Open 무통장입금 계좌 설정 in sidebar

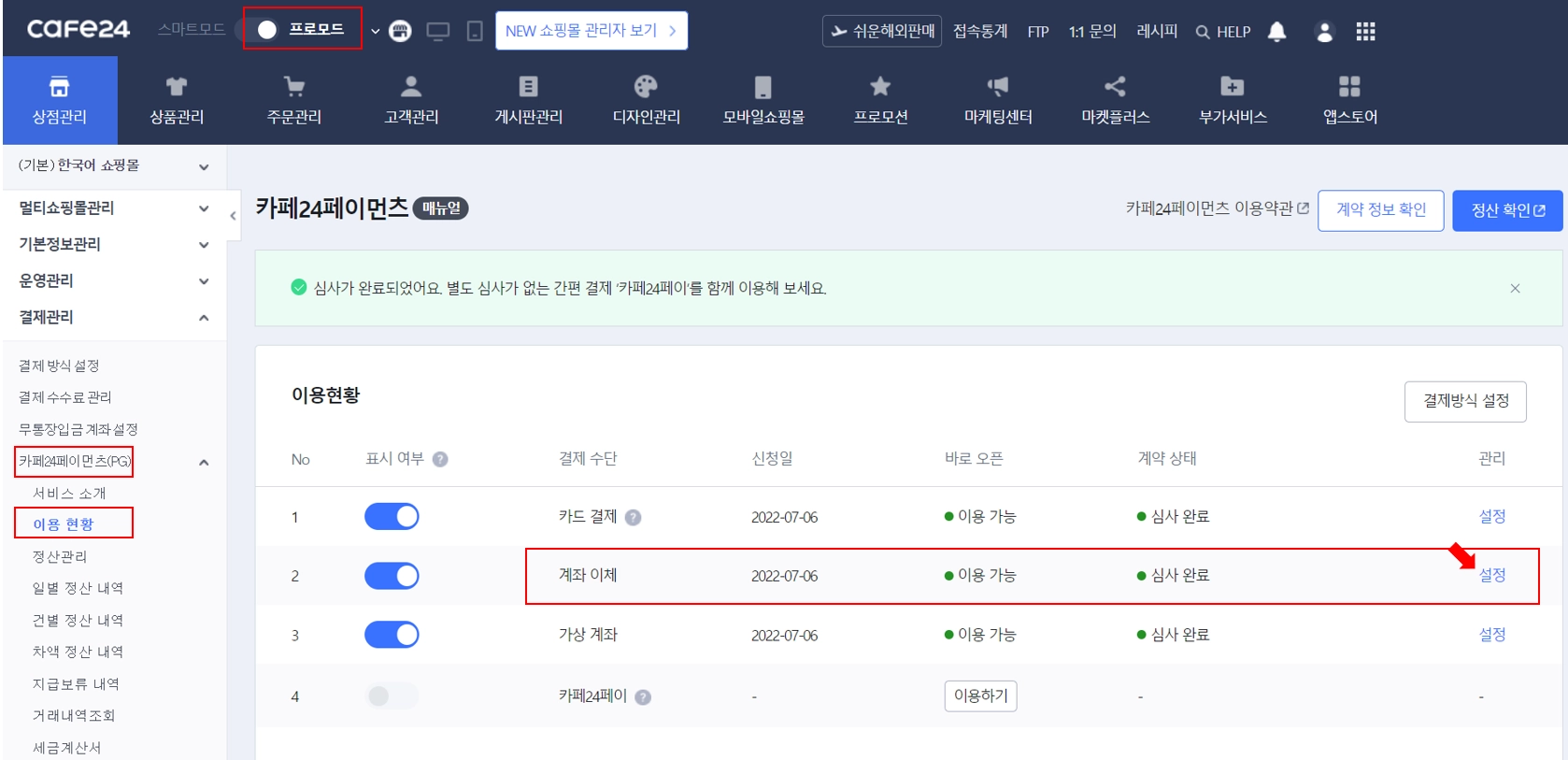(x=78, y=429)
